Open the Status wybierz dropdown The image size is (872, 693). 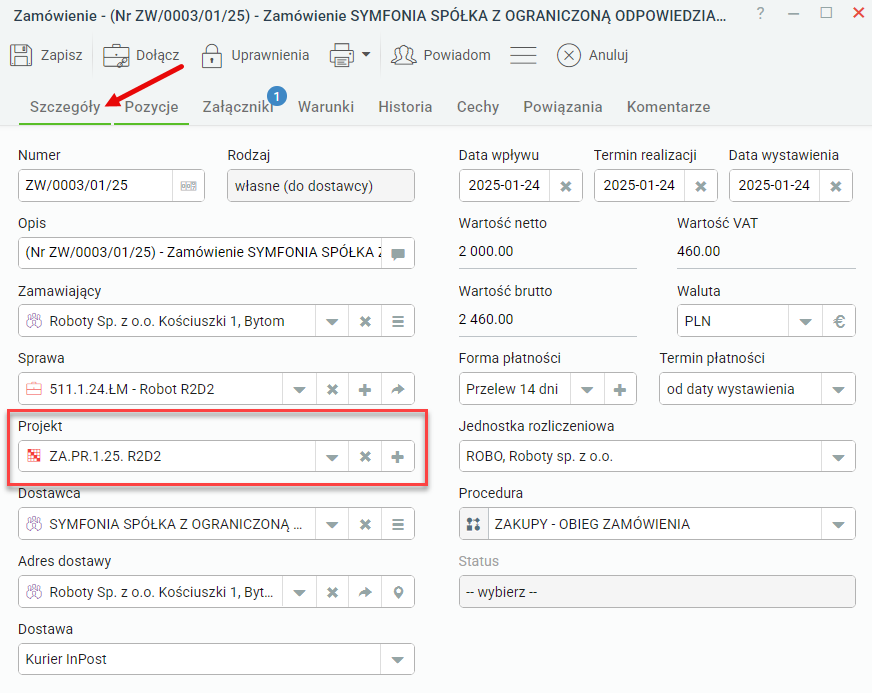coord(657,592)
